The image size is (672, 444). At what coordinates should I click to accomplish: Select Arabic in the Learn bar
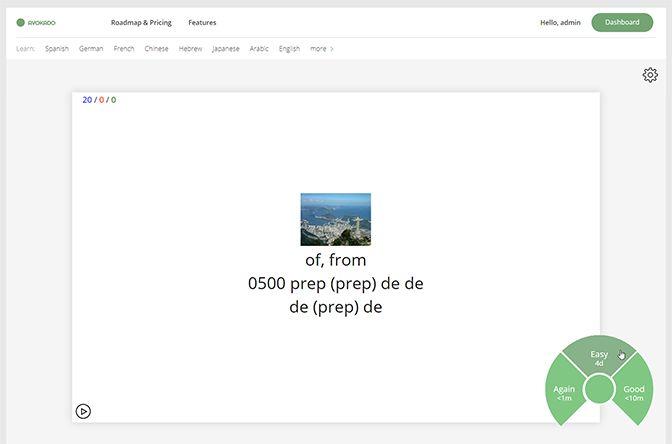pos(259,48)
